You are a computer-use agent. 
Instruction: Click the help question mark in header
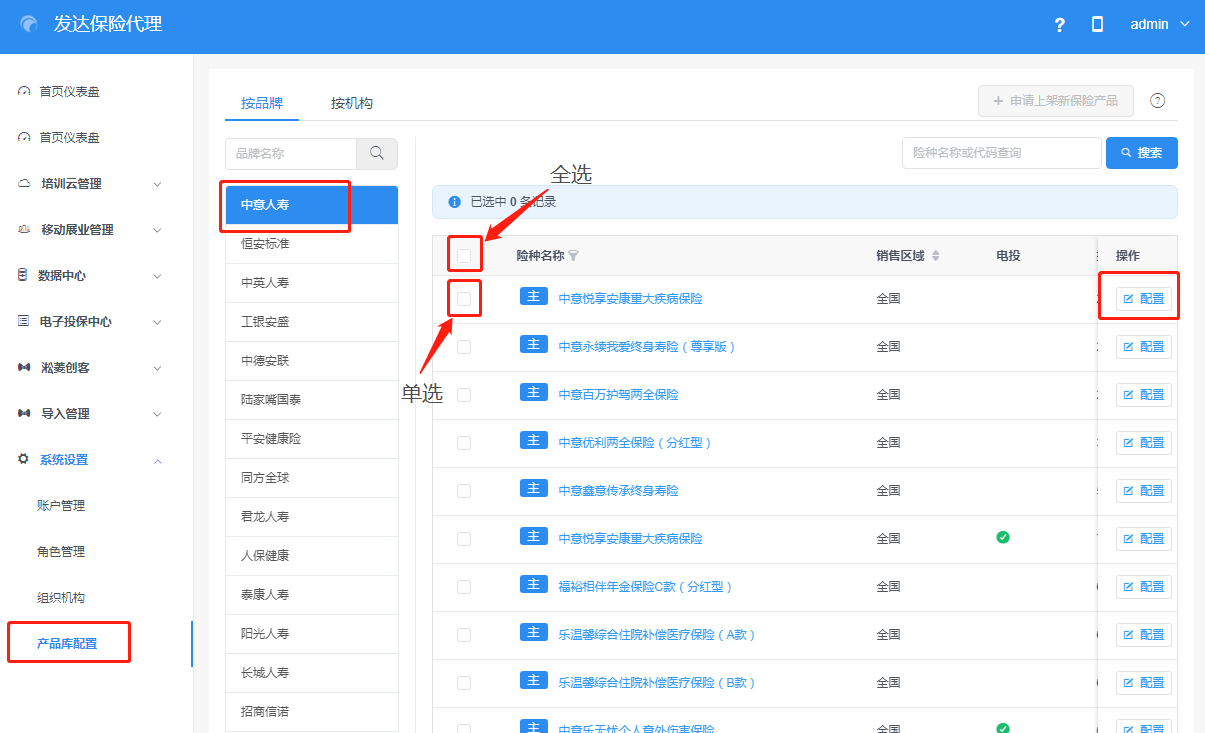click(x=1060, y=25)
